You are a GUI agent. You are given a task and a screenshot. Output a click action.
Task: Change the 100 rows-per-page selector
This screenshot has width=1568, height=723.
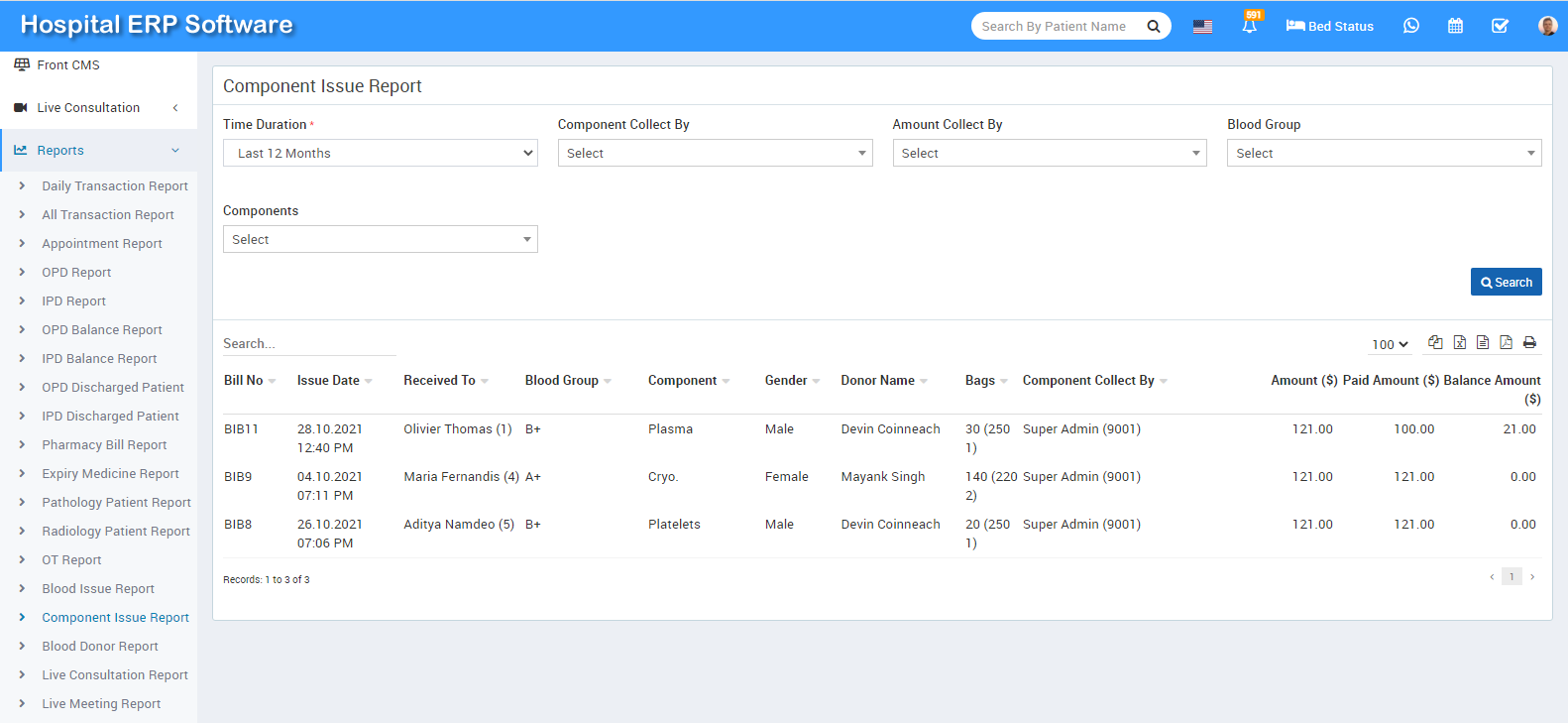click(x=1390, y=344)
